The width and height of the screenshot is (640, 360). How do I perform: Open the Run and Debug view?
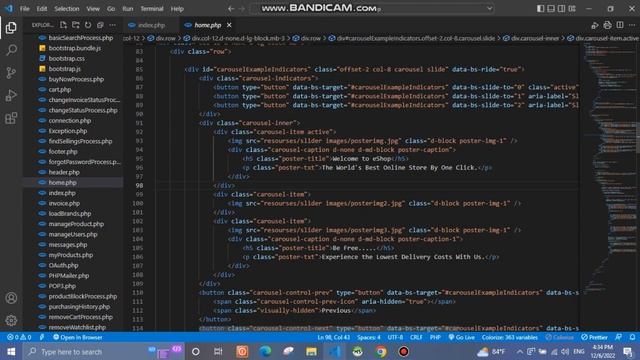(11, 96)
